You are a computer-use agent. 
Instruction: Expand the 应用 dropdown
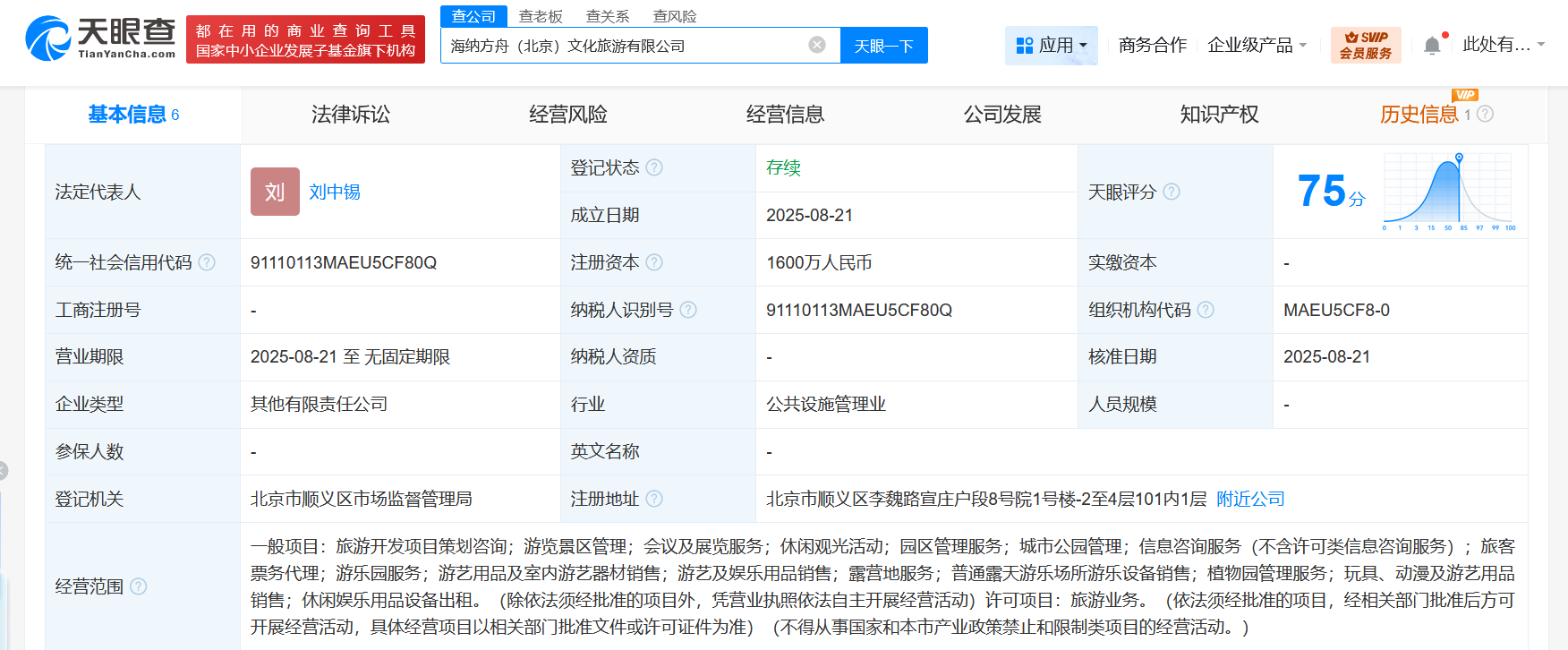[1052, 45]
